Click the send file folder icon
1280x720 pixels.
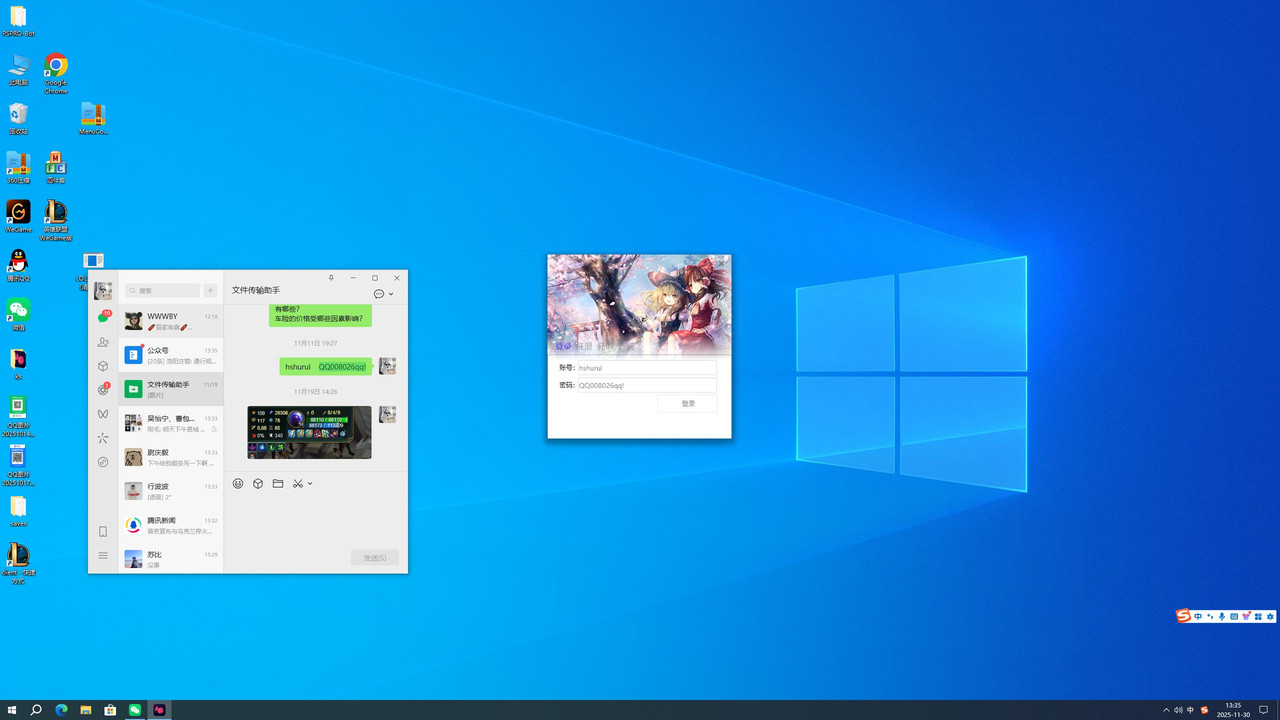coord(278,484)
